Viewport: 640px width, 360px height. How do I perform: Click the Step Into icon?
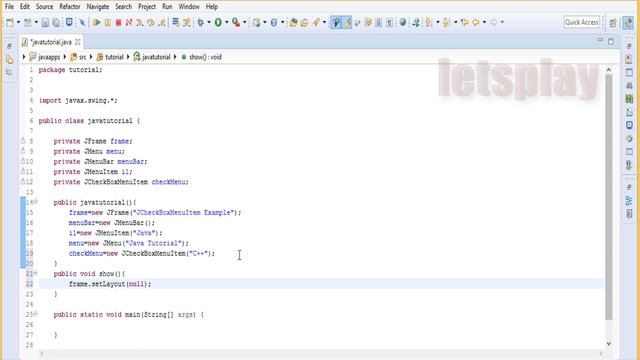tap(140, 22)
